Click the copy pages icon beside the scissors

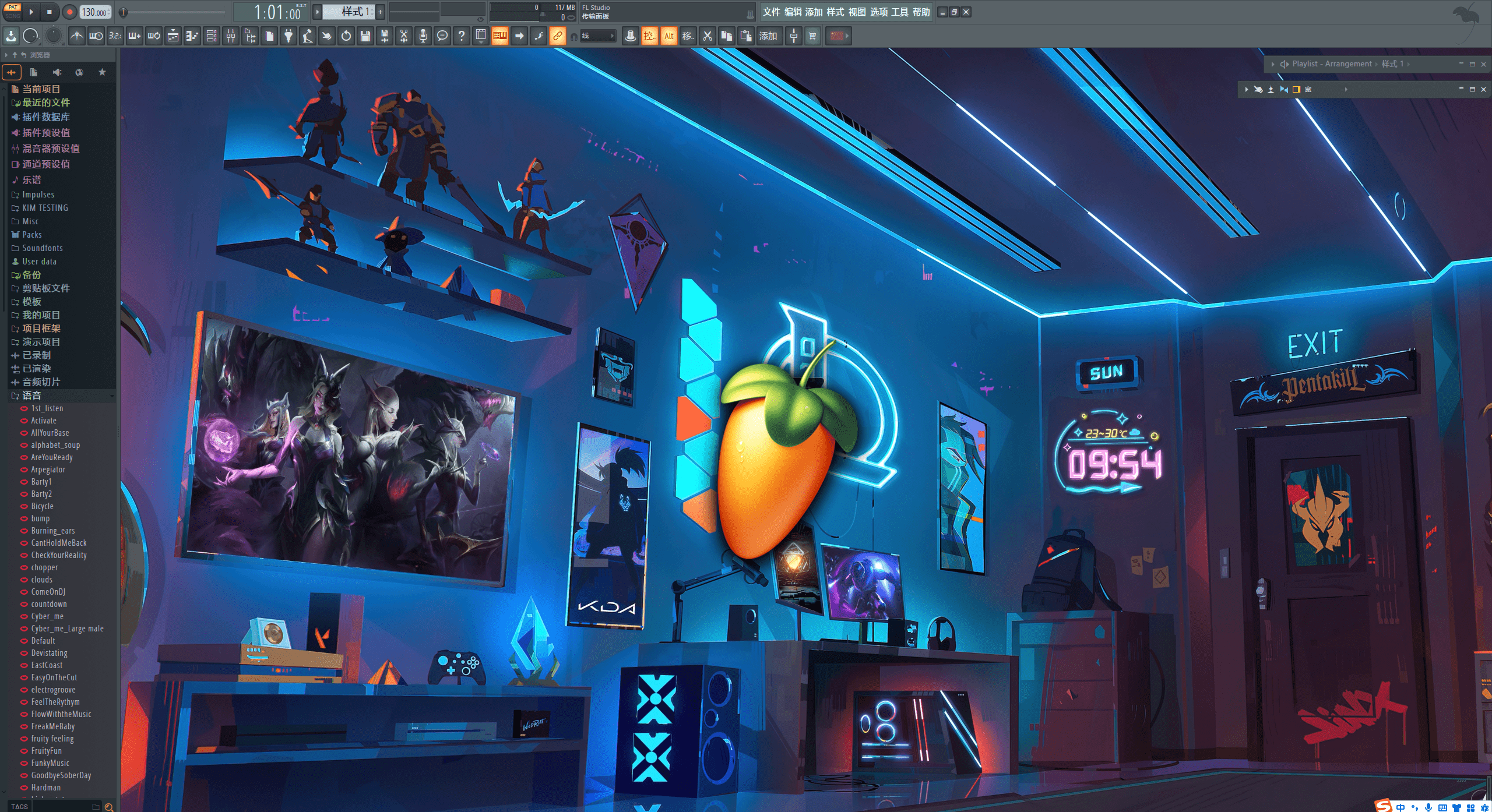pyautogui.click(x=726, y=36)
